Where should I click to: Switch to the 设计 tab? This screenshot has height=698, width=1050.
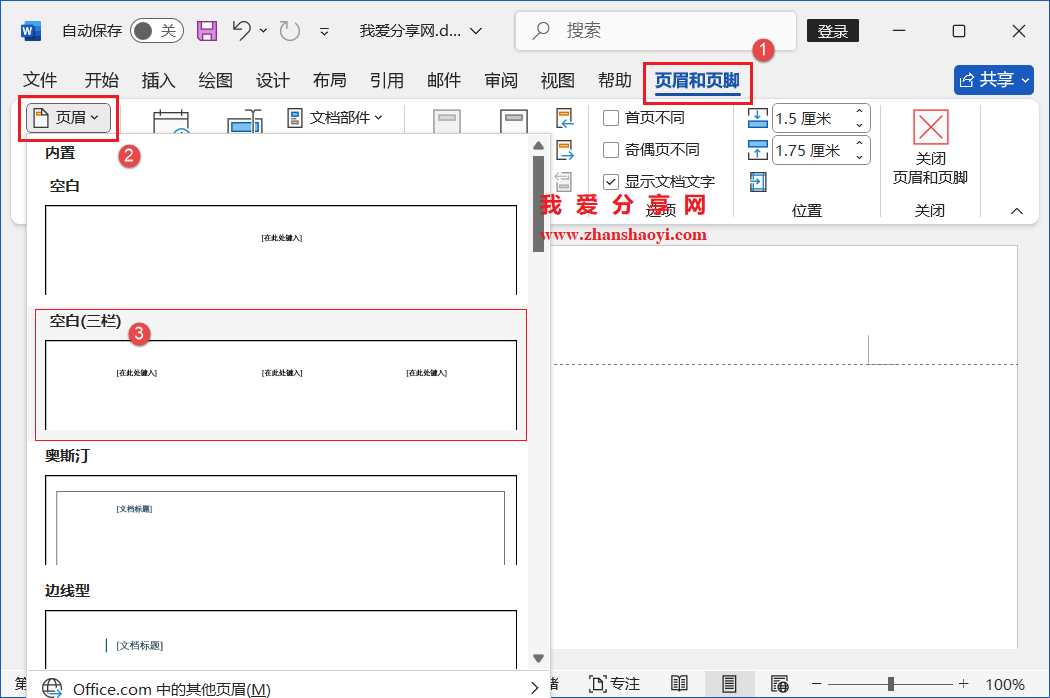[273, 80]
